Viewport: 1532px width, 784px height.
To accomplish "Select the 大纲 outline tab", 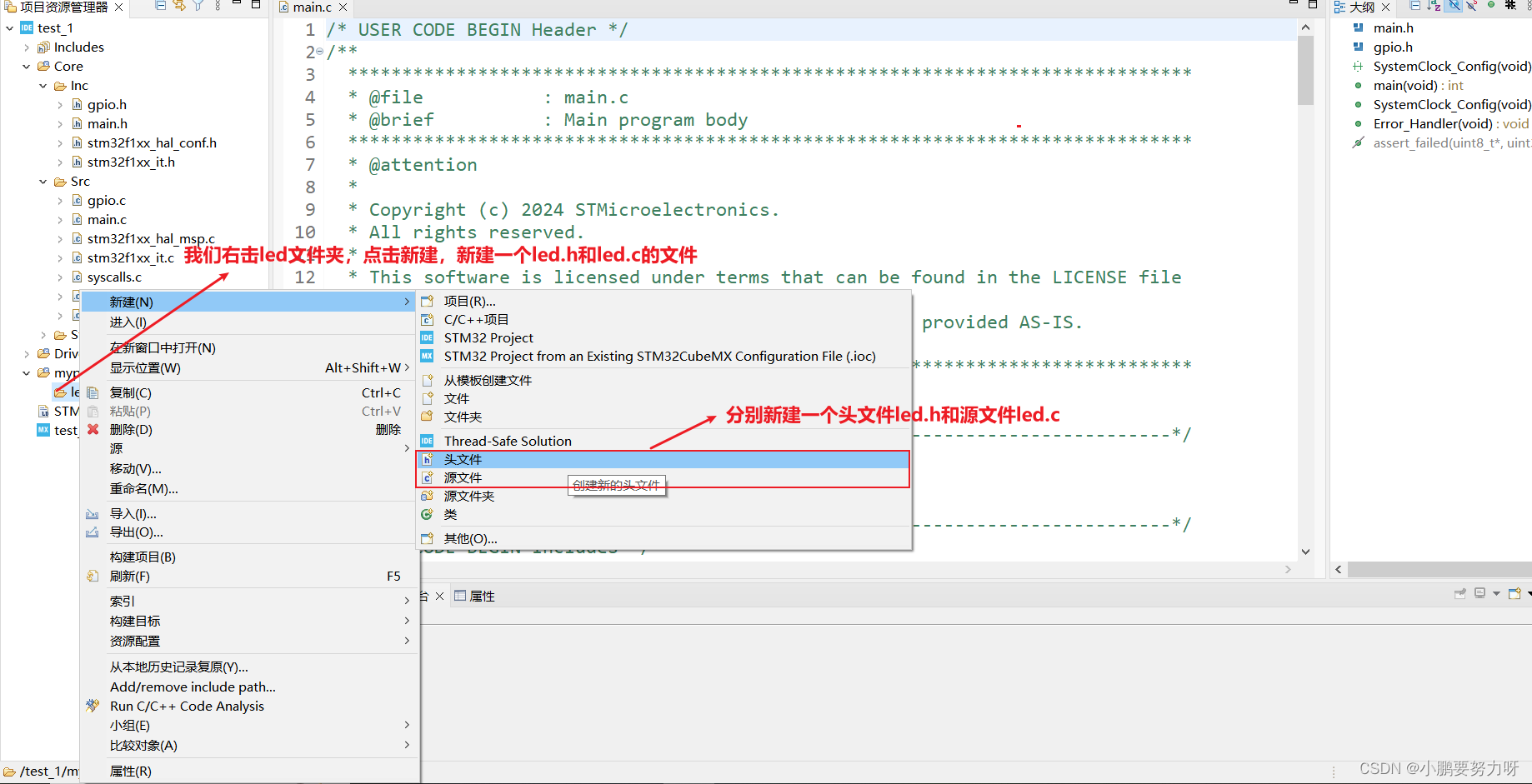I will point(1362,7).
